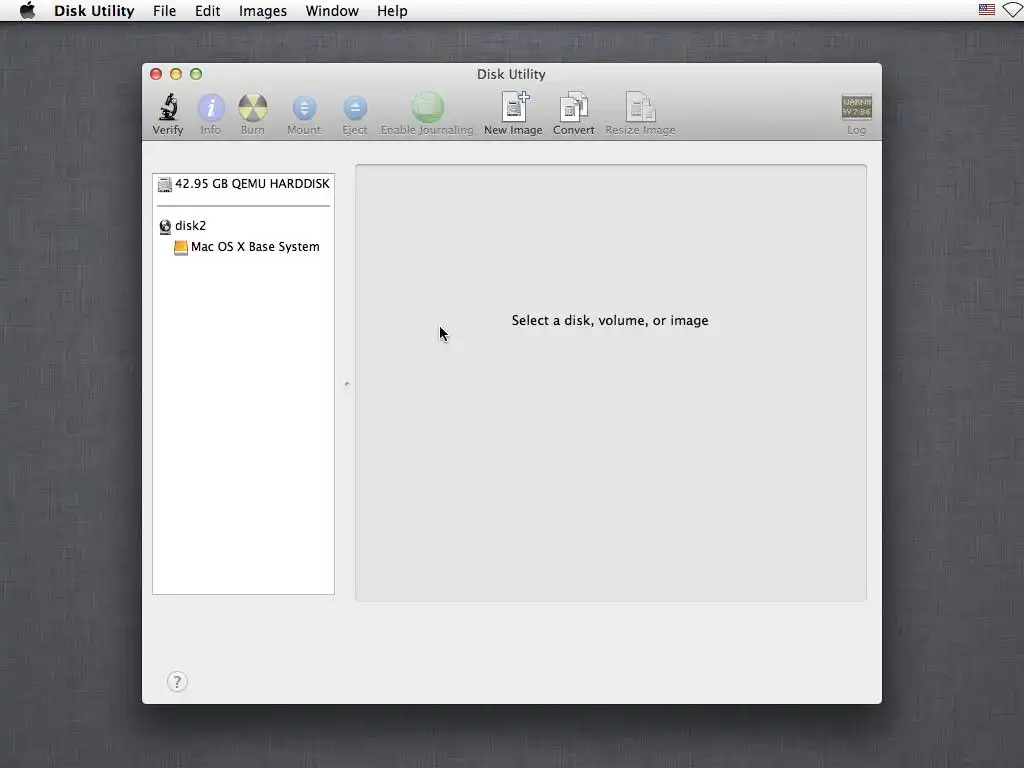The image size is (1024, 768).
Task: Create a New Image from toolbar
Action: [515, 106]
